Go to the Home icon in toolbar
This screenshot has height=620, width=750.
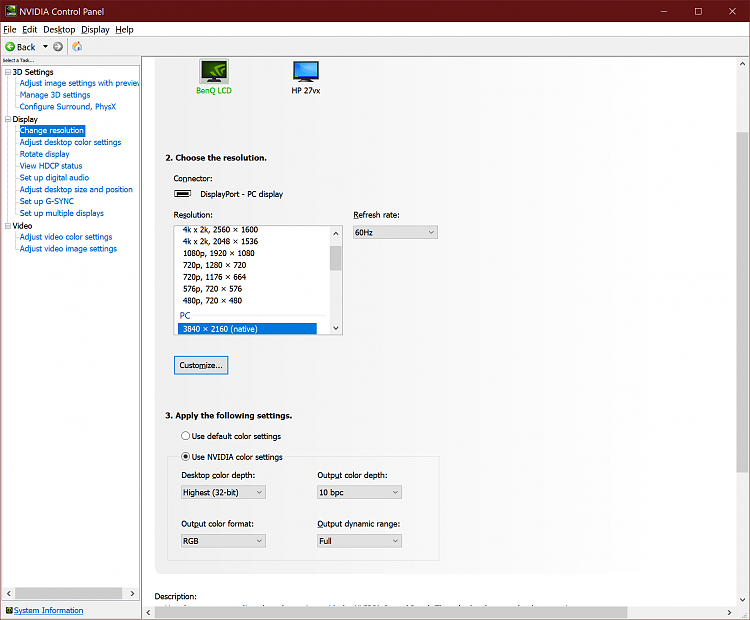tap(77, 46)
